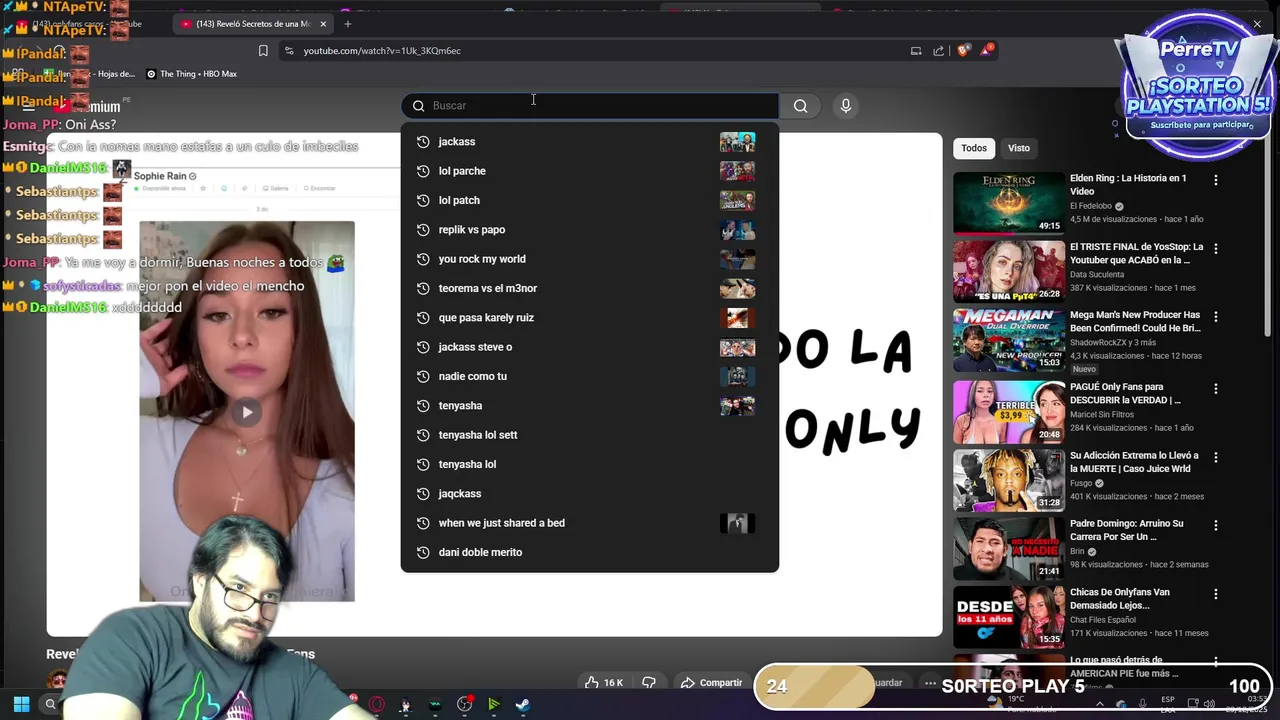This screenshot has width=1280, height=720.
Task: Click the dislike thumbs-down button
Action: coord(648,683)
